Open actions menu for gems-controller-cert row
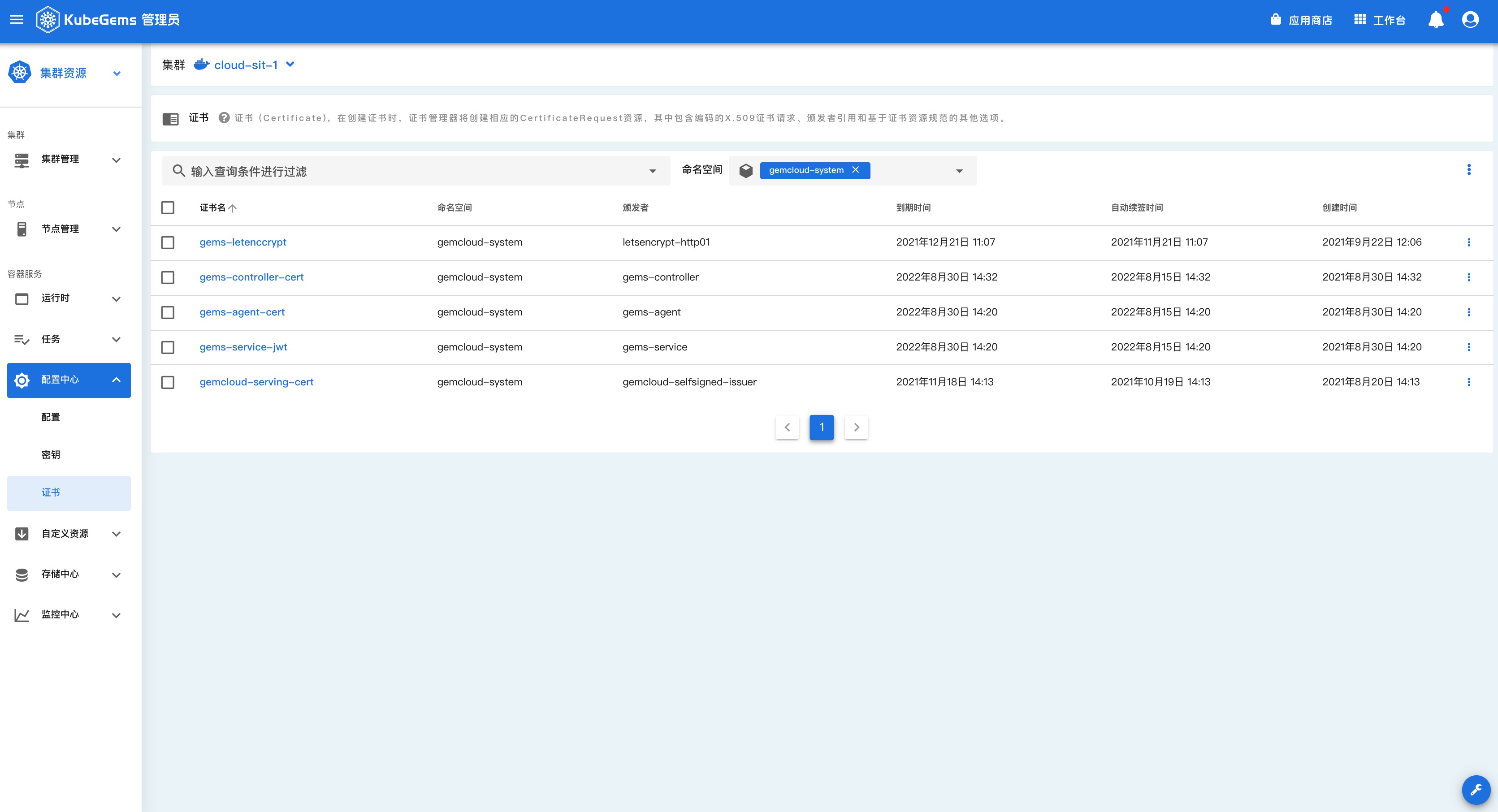 (1469, 277)
